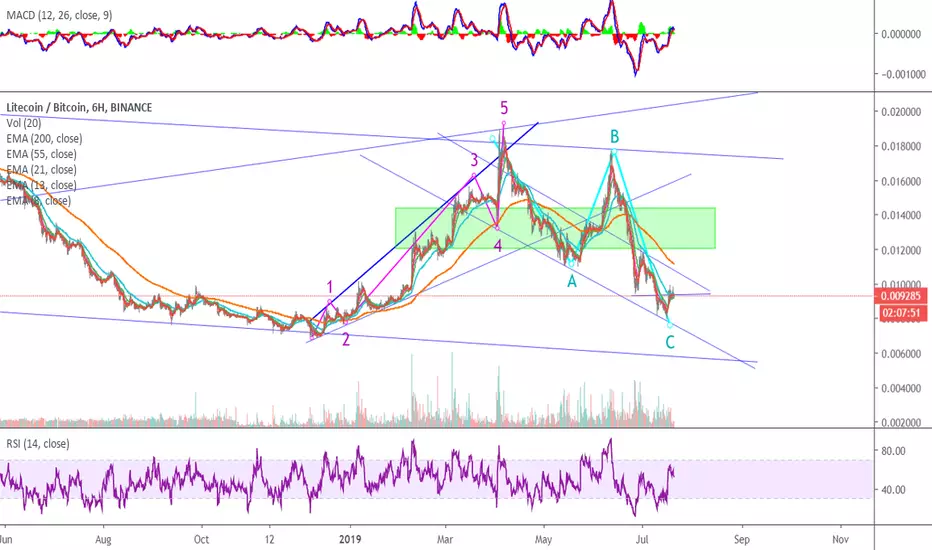This screenshot has width=932, height=550.
Task: Click the Aug label on the time axis
Action: coord(103,539)
